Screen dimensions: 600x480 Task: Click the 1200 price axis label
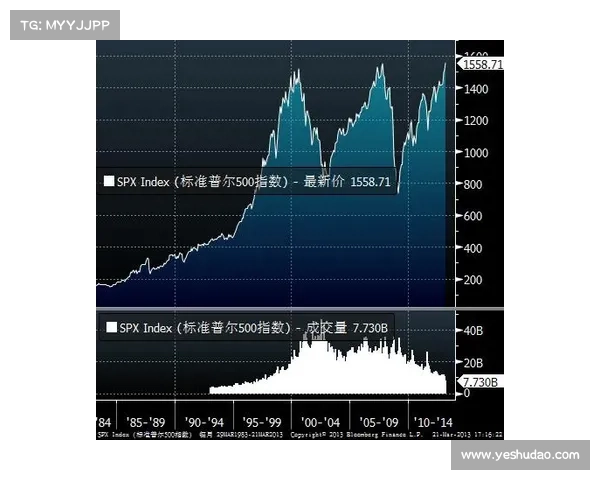pyautogui.click(x=476, y=121)
